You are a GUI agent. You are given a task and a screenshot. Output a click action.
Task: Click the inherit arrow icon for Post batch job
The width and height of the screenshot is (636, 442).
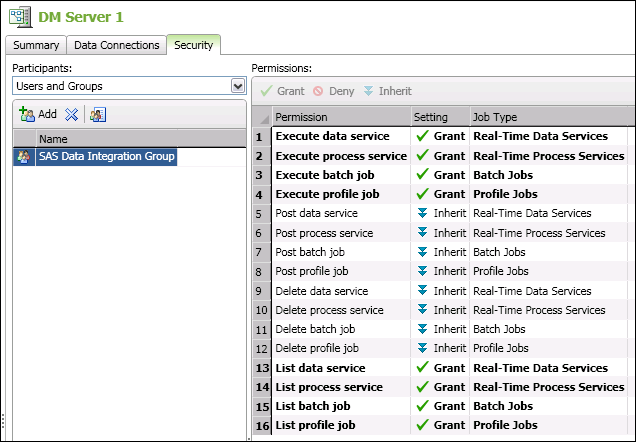[x=422, y=252]
